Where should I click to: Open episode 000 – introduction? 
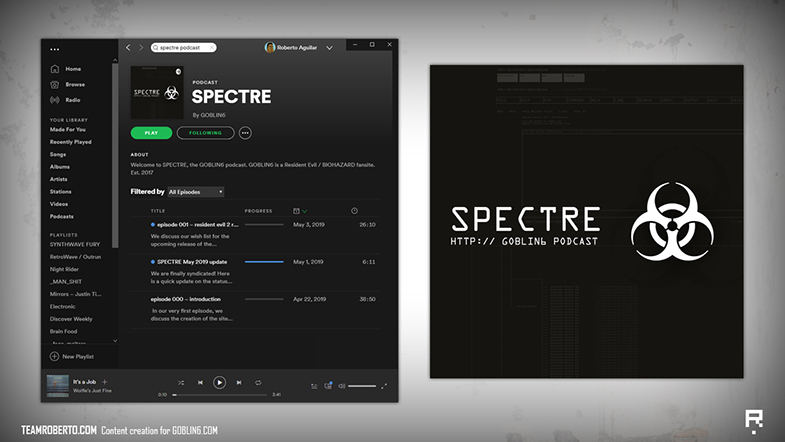pos(186,299)
